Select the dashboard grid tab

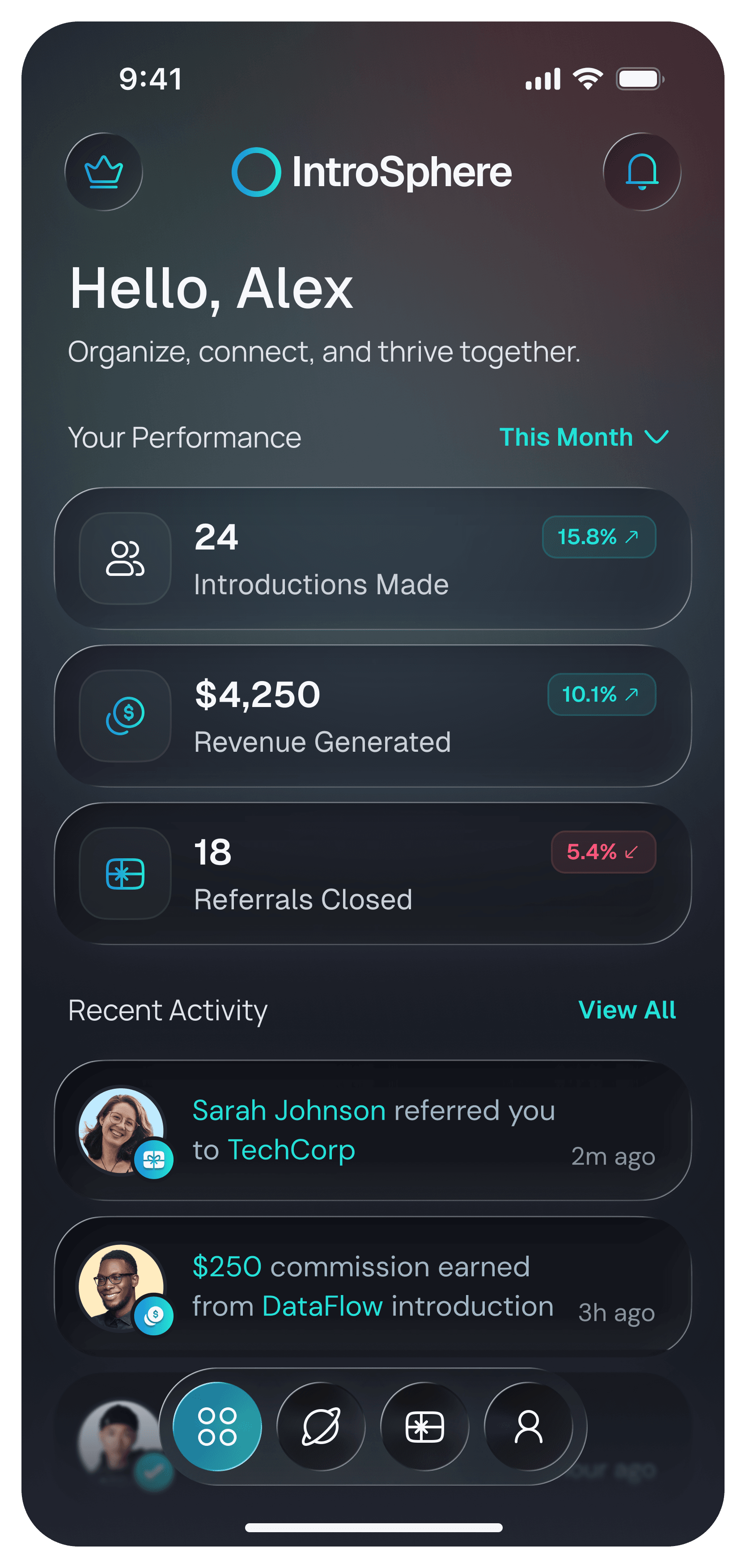(217, 1426)
